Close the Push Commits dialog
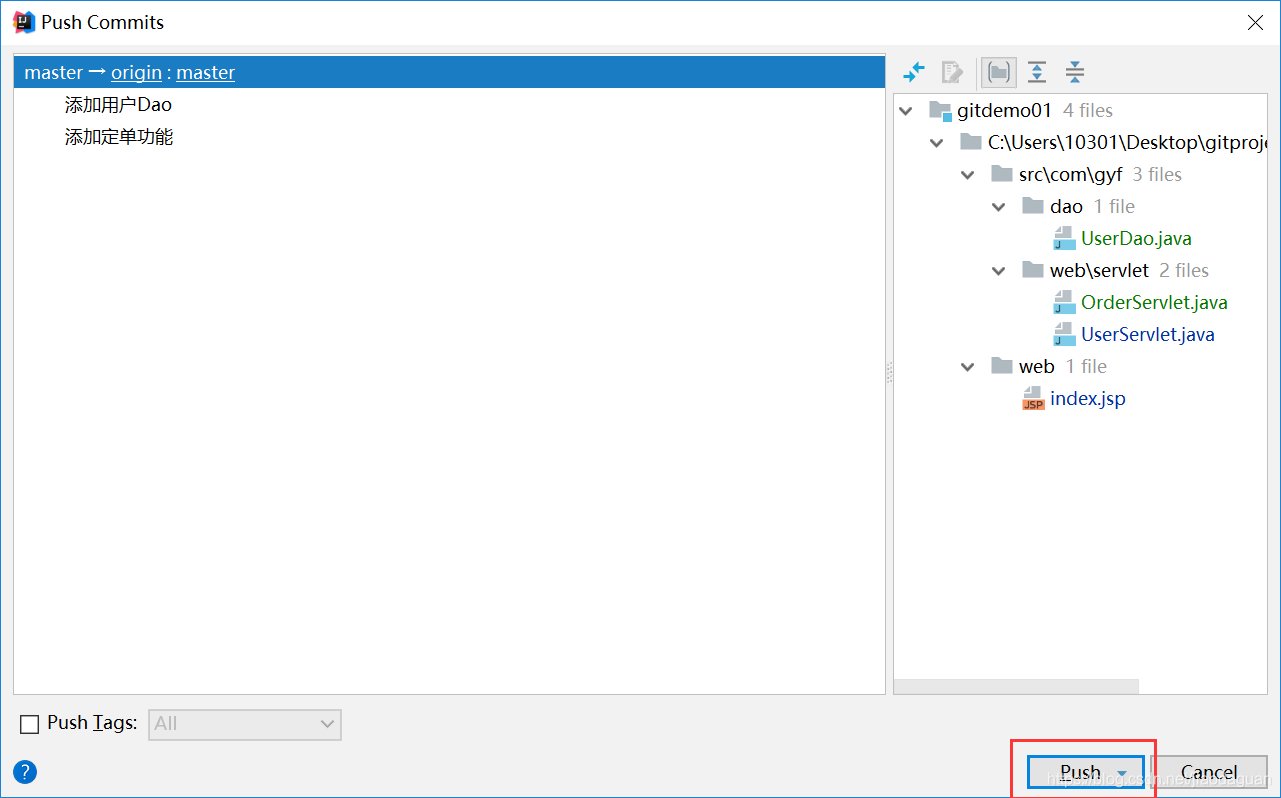 [1255, 22]
